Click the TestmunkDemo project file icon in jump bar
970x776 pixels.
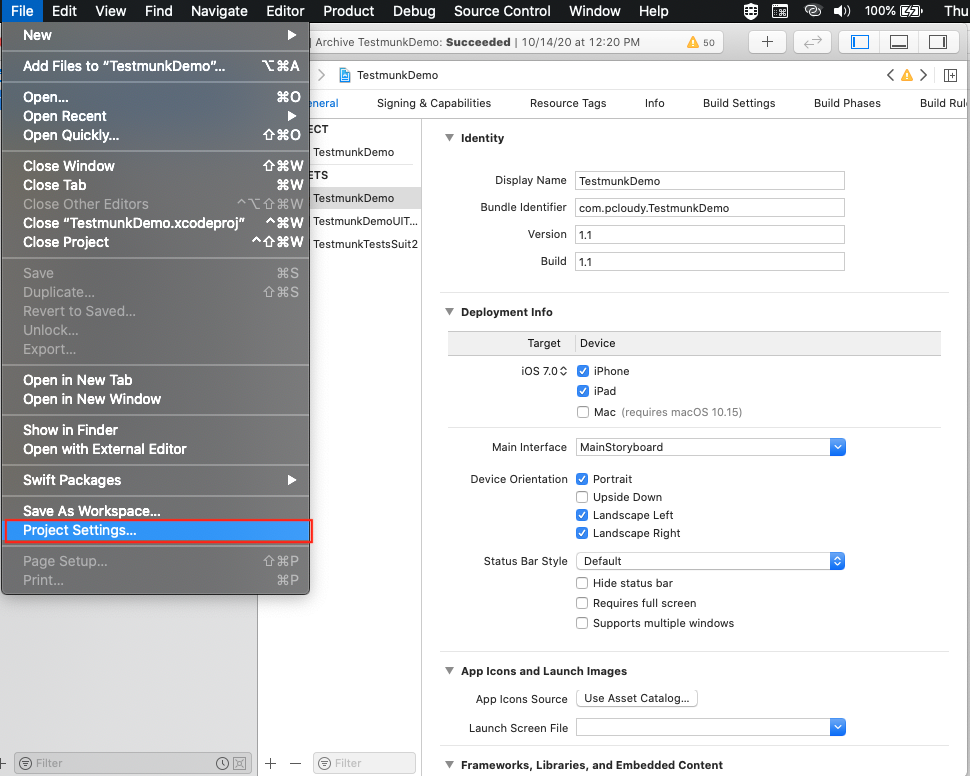(345, 75)
